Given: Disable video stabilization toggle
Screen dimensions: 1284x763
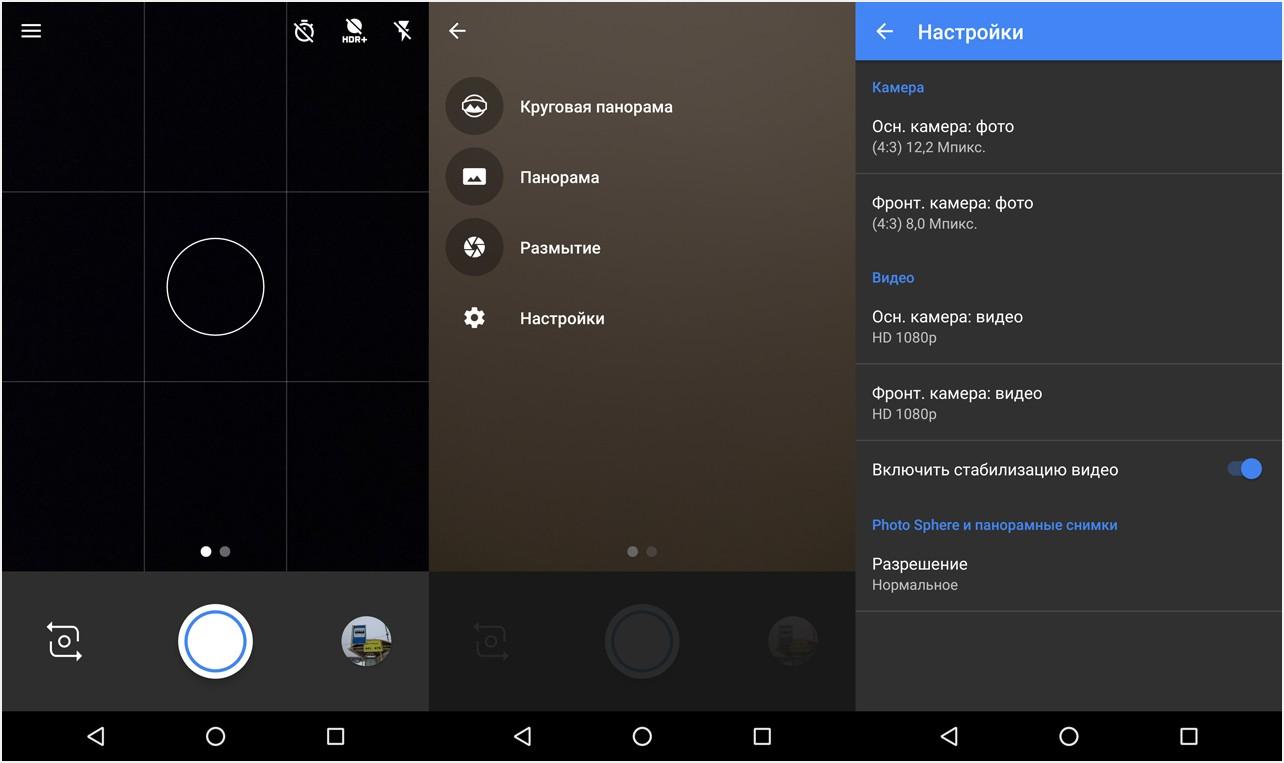Looking at the screenshot, I should point(1243,468).
